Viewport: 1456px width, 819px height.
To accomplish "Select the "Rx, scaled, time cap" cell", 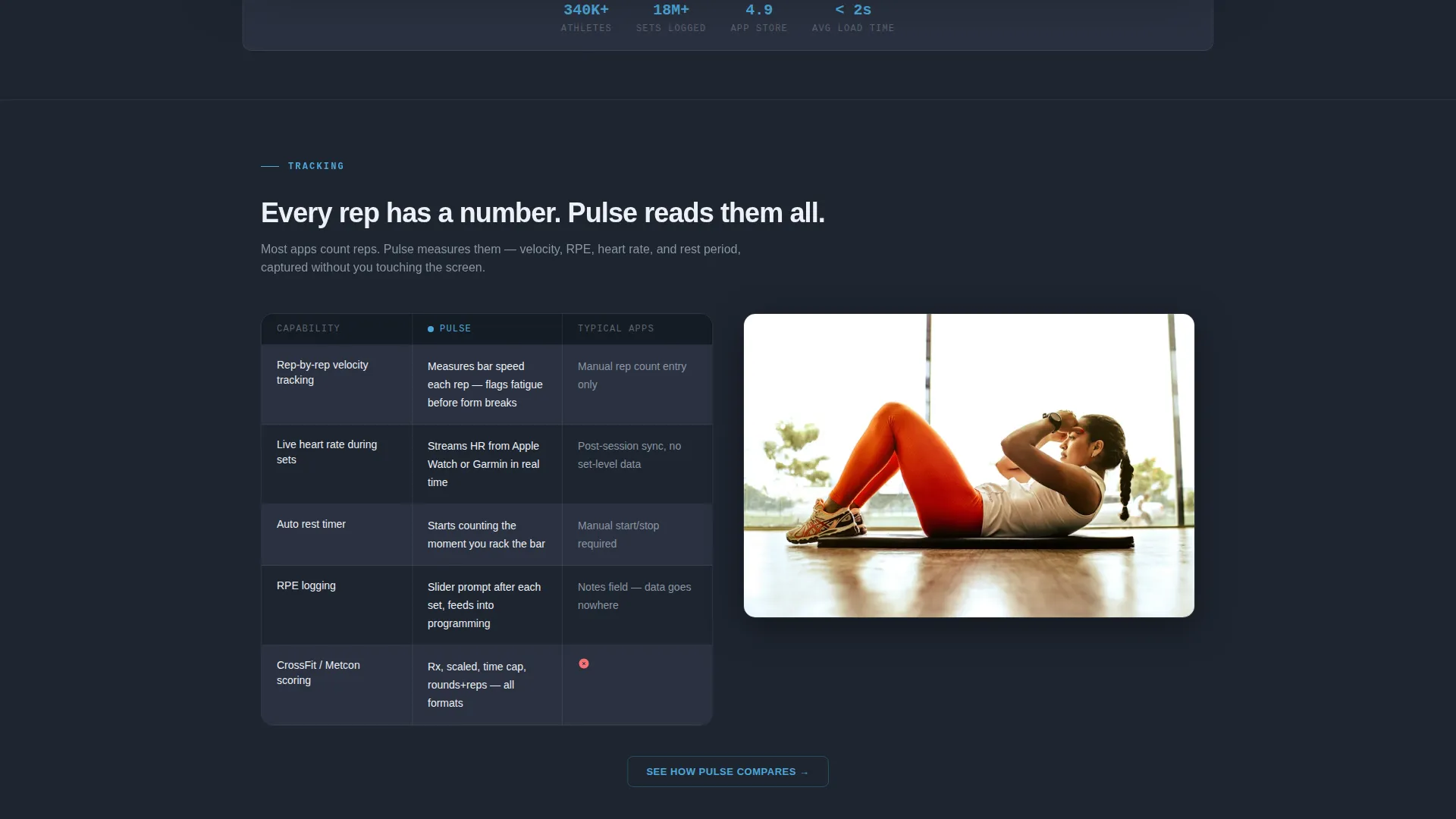I will pos(487,685).
